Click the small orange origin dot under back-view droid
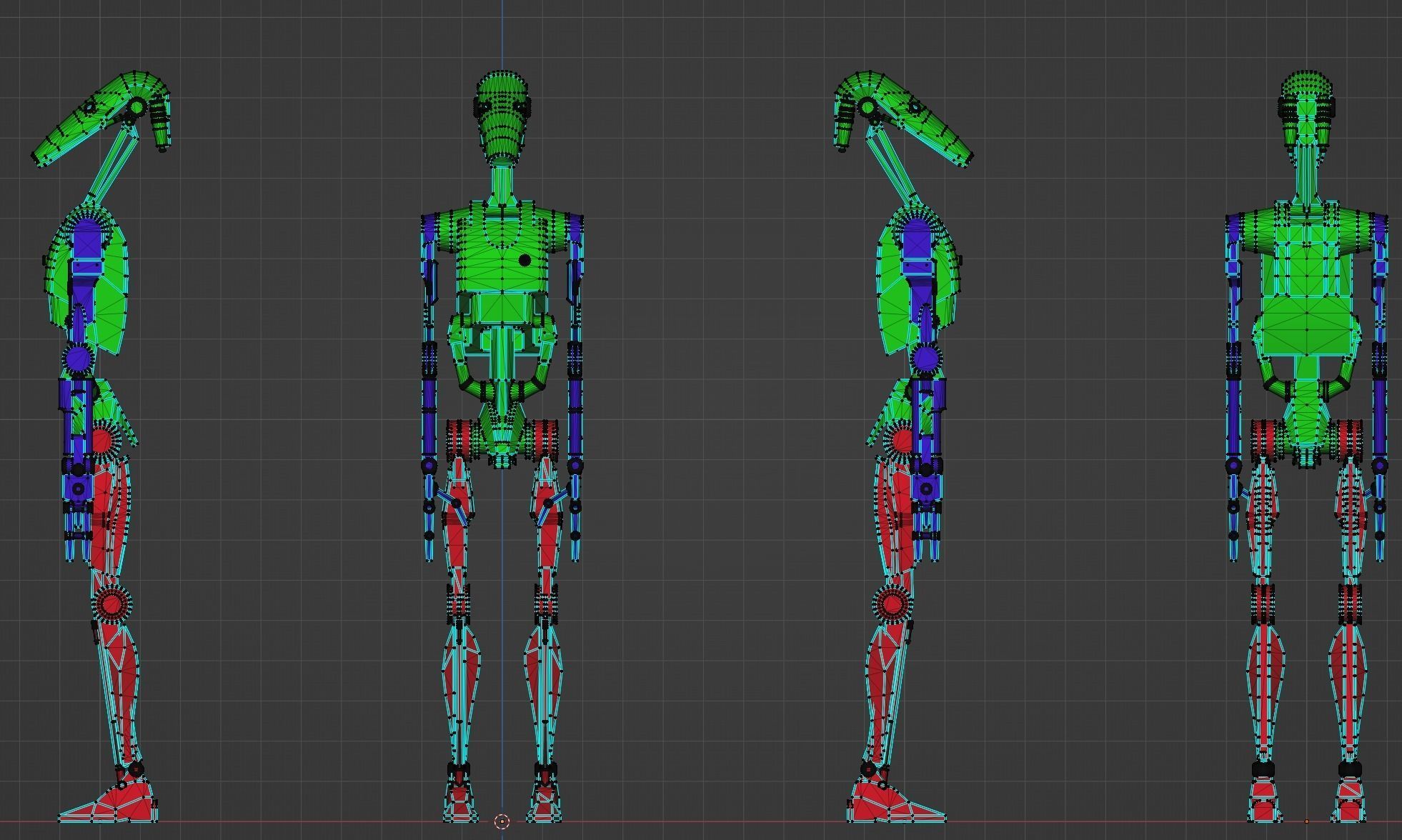 coord(1307,821)
